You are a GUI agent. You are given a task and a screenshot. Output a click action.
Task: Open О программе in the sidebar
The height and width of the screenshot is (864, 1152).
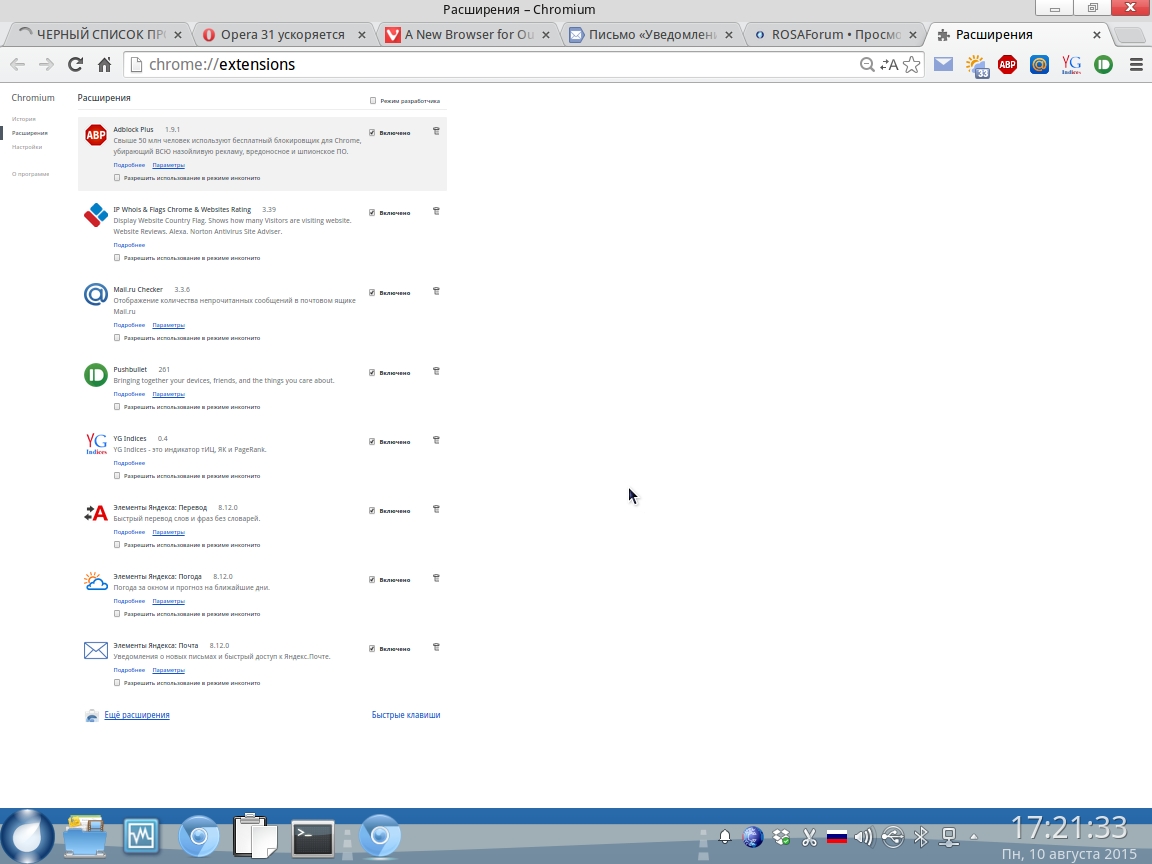point(30,174)
